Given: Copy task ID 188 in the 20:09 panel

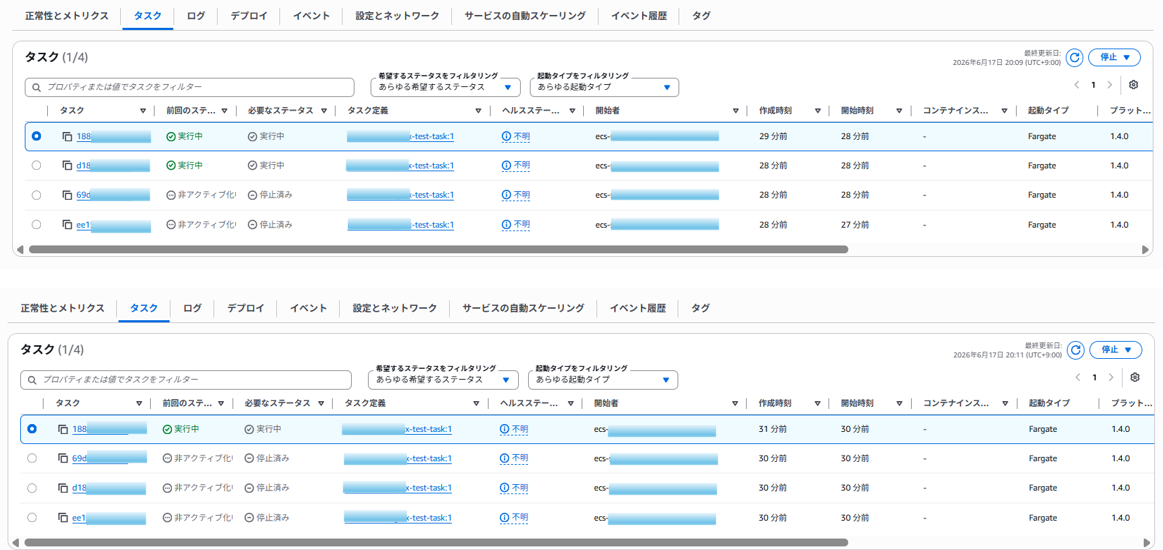Looking at the screenshot, I should [x=67, y=136].
